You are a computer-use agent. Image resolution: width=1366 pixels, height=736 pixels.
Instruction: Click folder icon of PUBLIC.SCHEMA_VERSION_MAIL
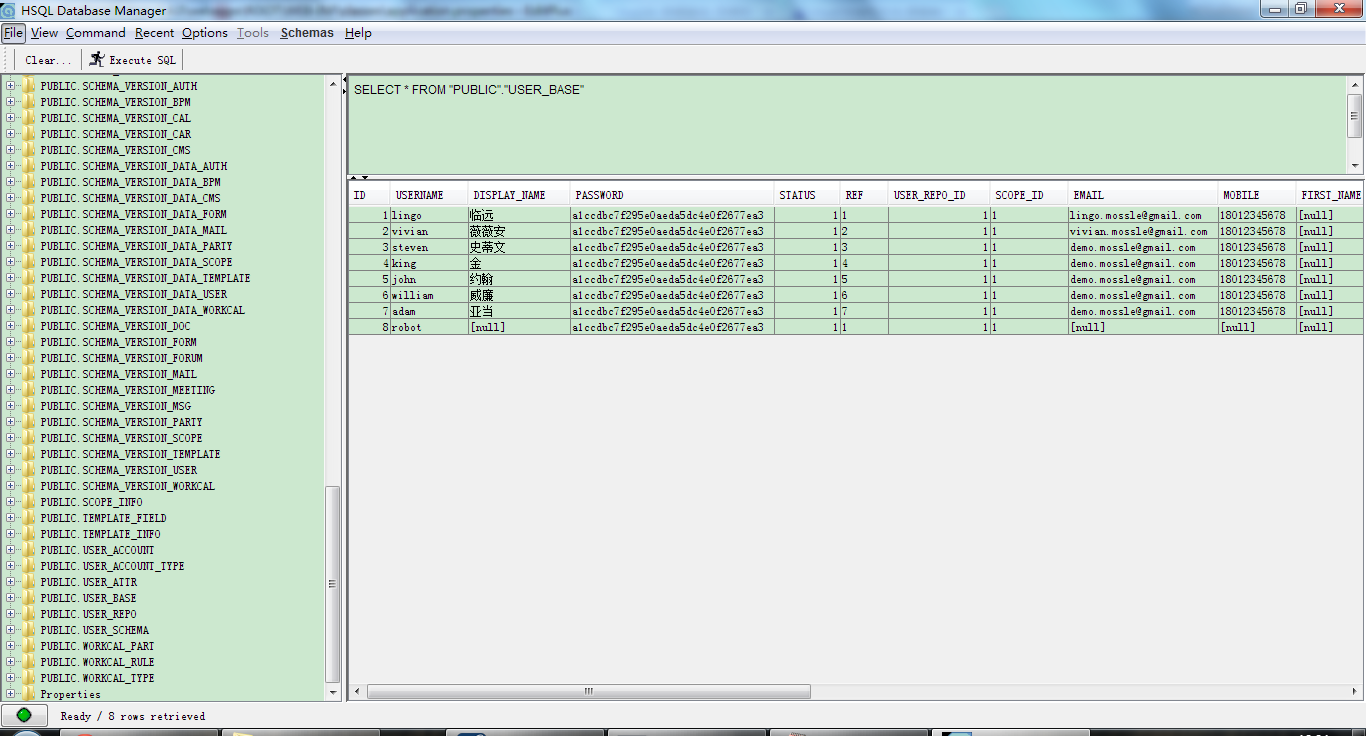pyautogui.click(x=28, y=374)
